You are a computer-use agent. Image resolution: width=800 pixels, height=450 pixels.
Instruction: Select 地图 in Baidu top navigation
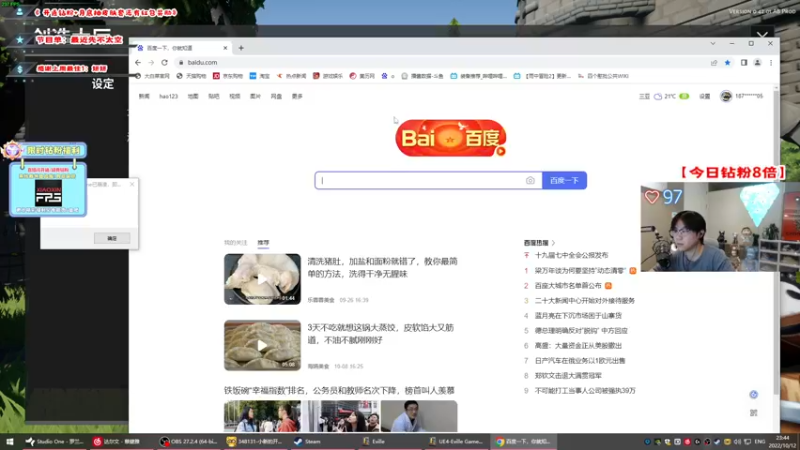click(x=193, y=96)
